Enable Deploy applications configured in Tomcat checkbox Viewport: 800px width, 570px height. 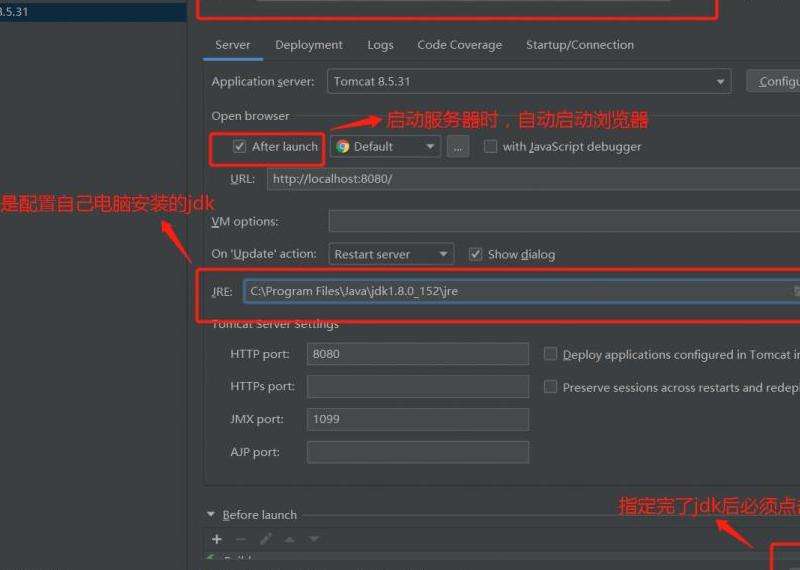pyautogui.click(x=550, y=354)
